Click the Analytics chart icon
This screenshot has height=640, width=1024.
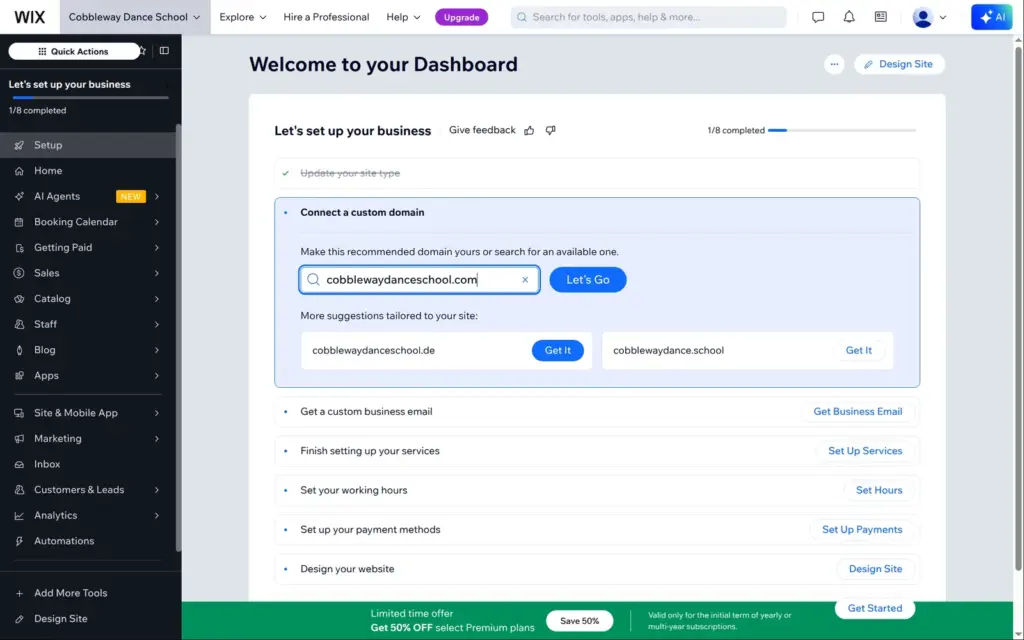click(19, 515)
